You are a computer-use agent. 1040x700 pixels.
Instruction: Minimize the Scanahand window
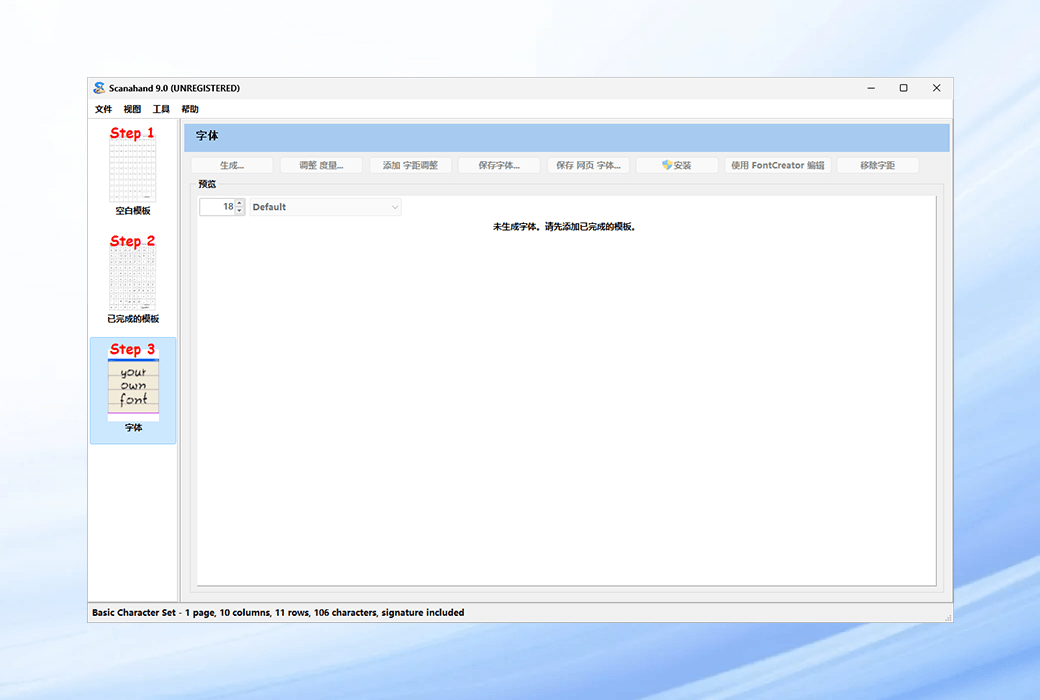pos(871,88)
